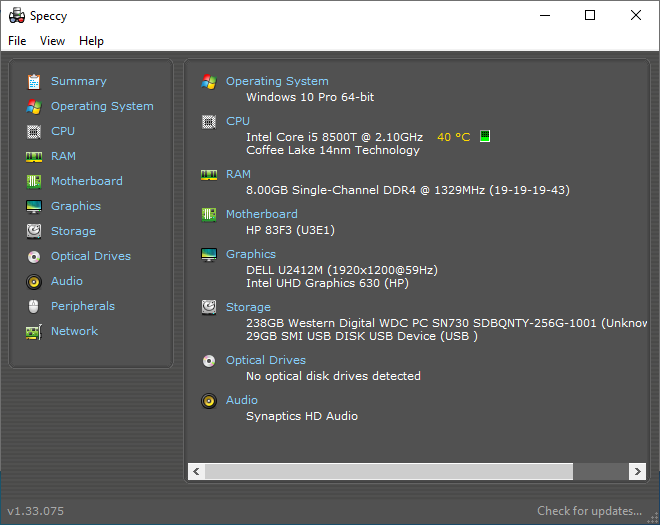Click the horizontal scrollbar thumb

(x=389, y=471)
